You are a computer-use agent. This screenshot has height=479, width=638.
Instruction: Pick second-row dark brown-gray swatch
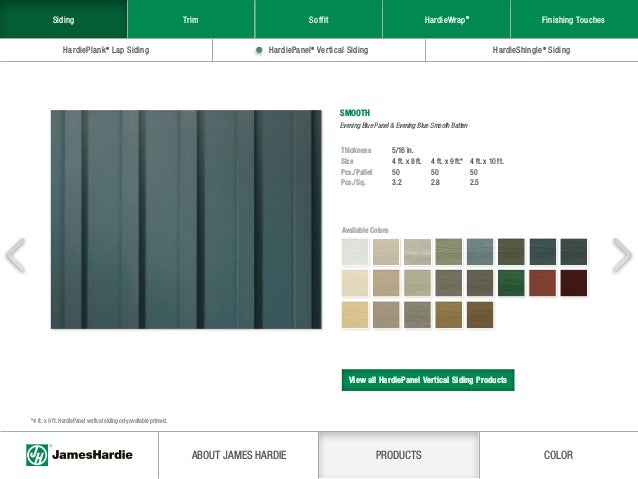coord(480,283)
